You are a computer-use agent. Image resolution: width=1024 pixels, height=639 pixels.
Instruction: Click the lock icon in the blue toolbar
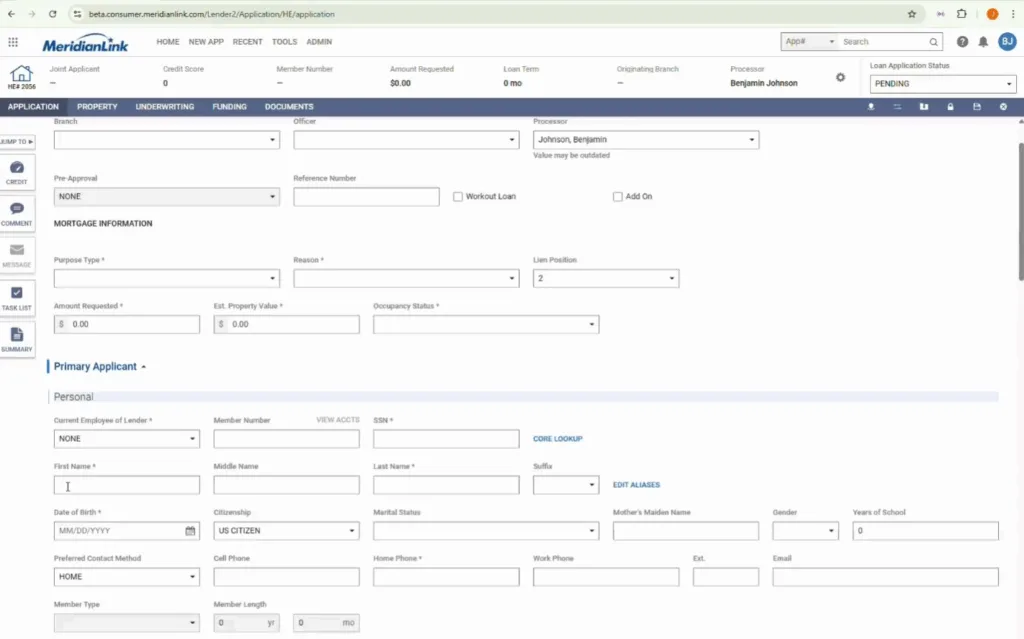coord(950,107)
